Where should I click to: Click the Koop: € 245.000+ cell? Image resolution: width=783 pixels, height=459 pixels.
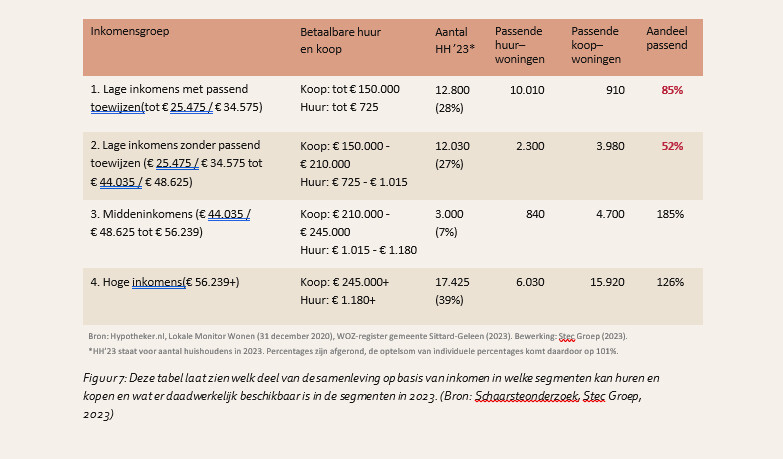point(344,282)
